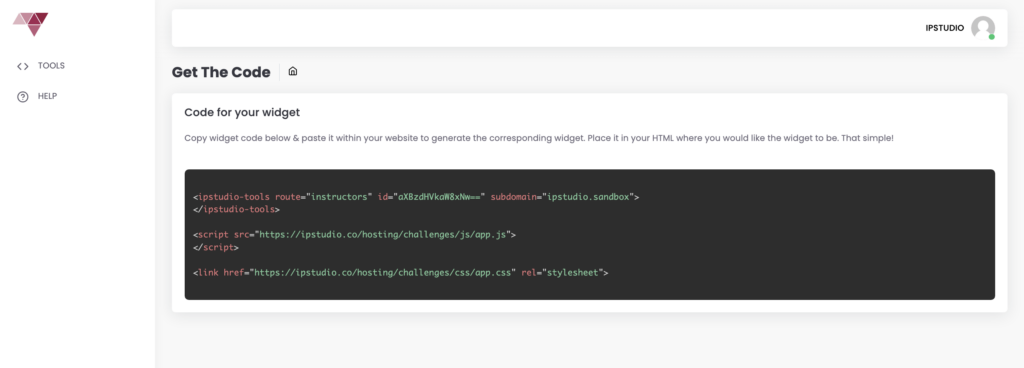Screen dimensions: 1024x368
Task: Click the app.css stylesheet URL
Action: coord(382,273)
